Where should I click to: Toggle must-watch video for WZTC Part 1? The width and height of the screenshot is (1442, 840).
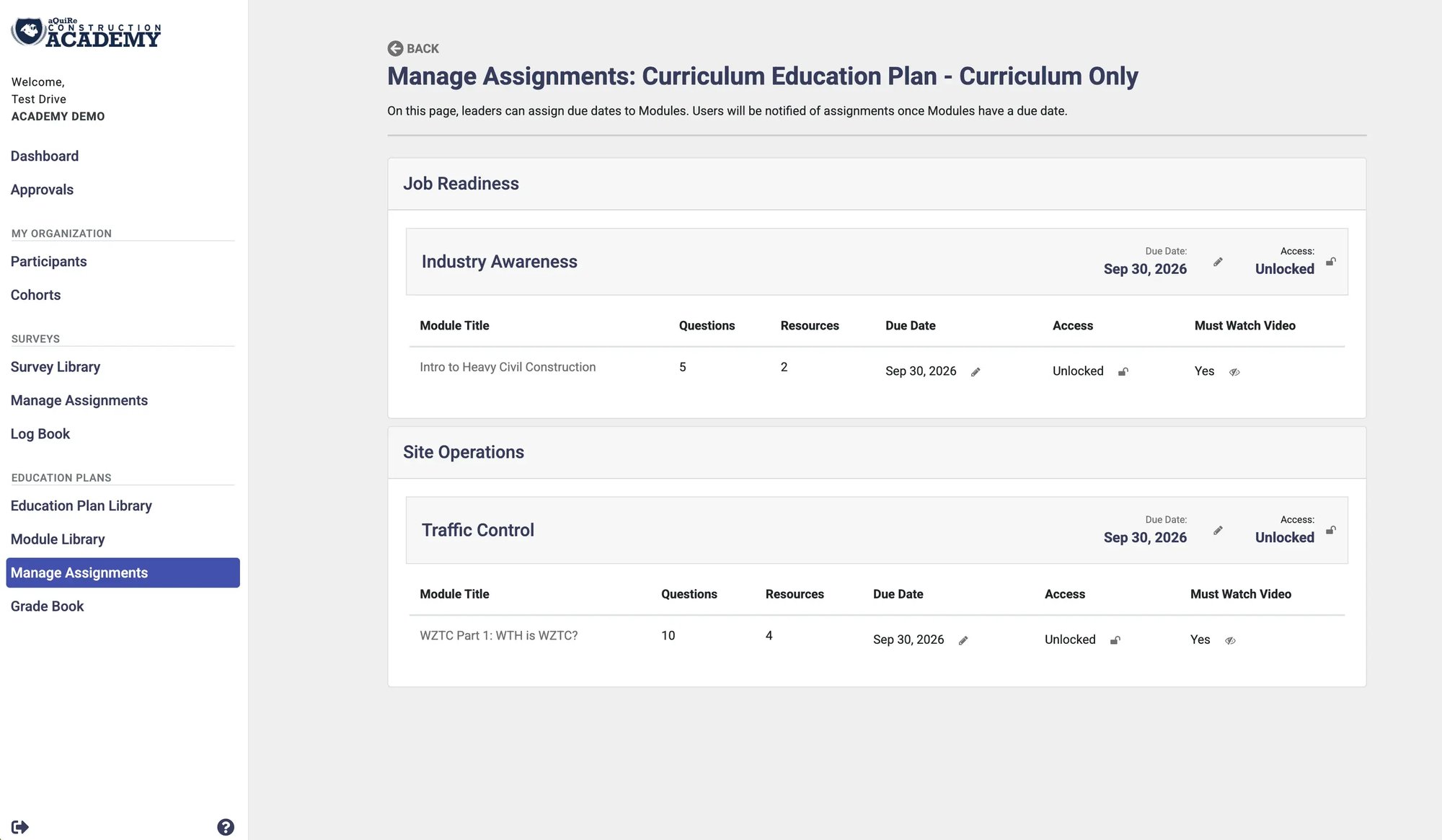(x=1230, y=640)
